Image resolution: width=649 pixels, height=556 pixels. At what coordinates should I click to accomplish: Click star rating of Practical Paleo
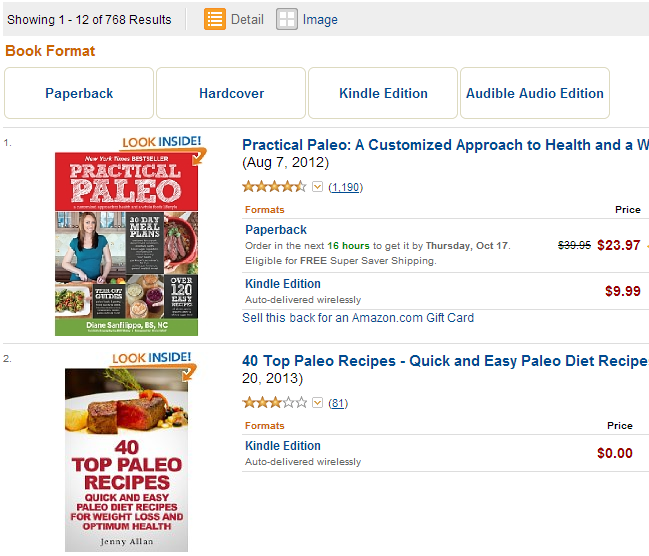(x=274, y=187)
